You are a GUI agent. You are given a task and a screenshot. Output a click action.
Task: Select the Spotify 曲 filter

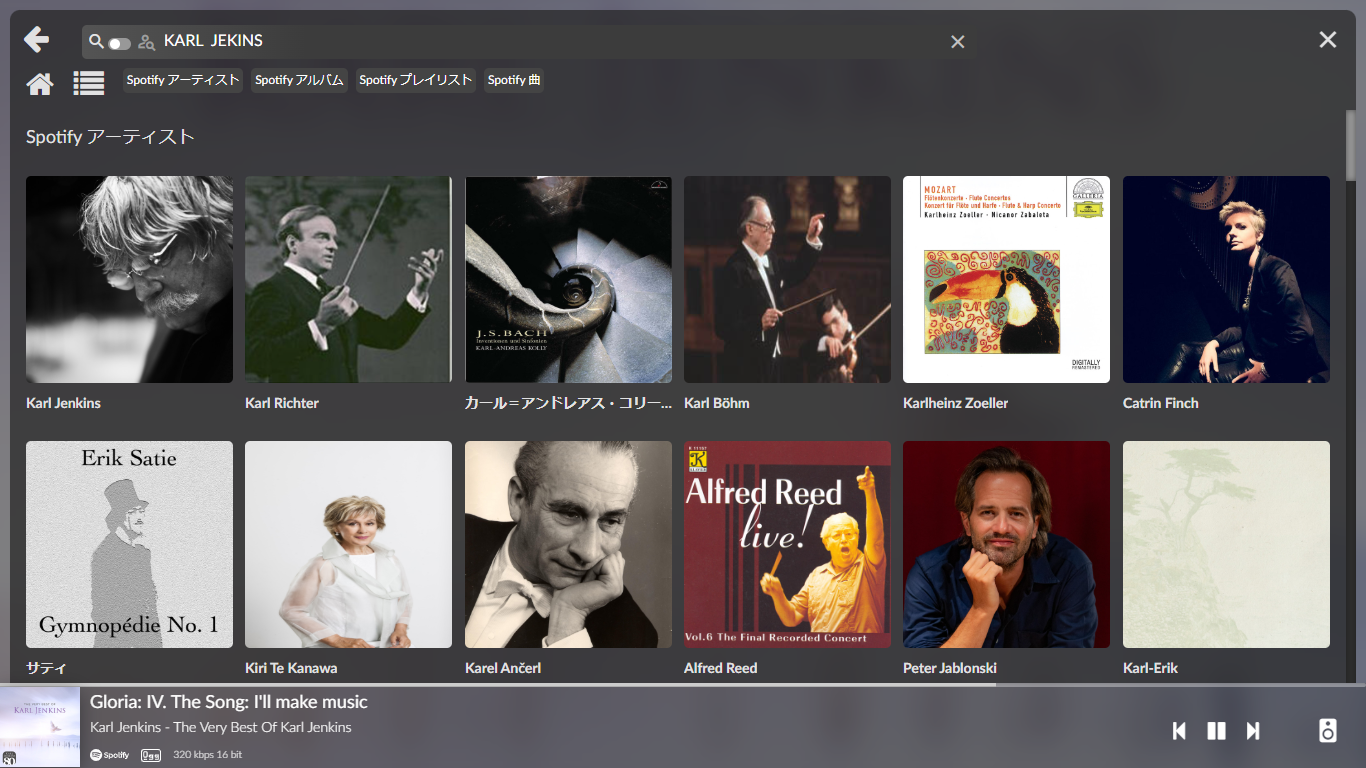tap(514, 80)
